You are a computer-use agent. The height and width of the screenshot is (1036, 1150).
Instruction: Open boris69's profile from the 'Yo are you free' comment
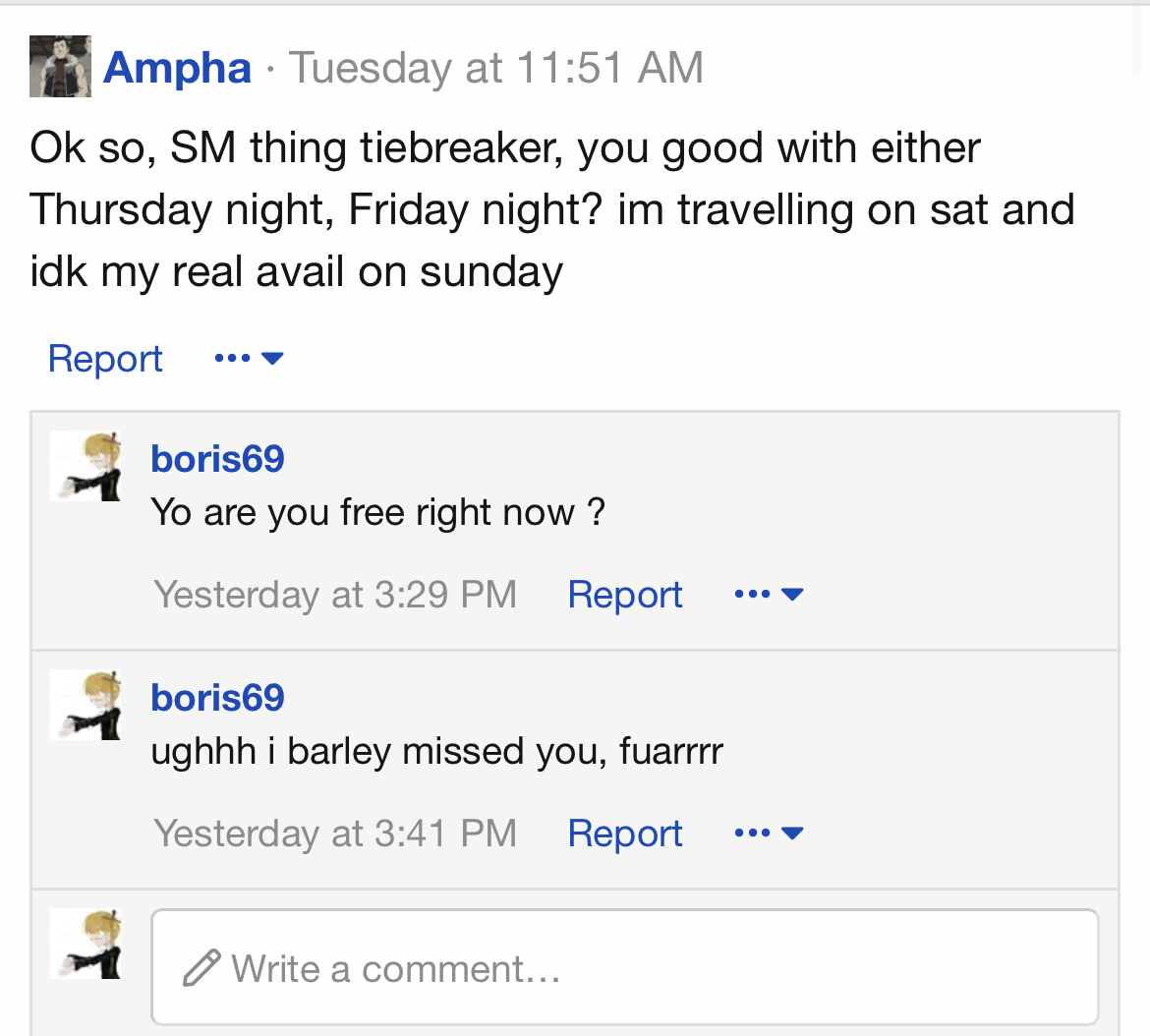click(x=217, y=459)
